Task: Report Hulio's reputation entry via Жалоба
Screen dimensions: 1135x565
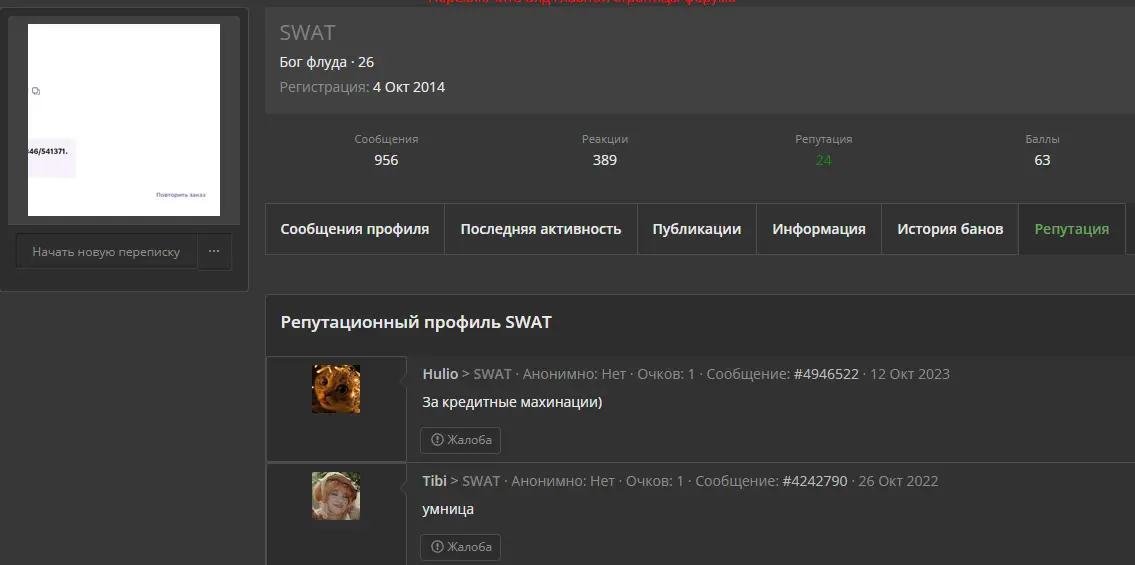Action: click(460, 440)
